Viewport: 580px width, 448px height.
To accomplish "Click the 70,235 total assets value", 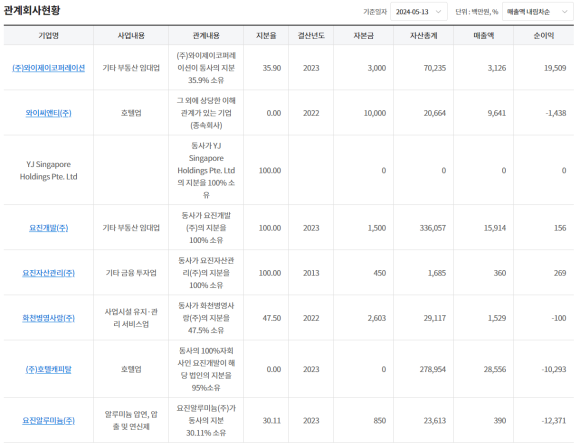I will tap(435, 68).
